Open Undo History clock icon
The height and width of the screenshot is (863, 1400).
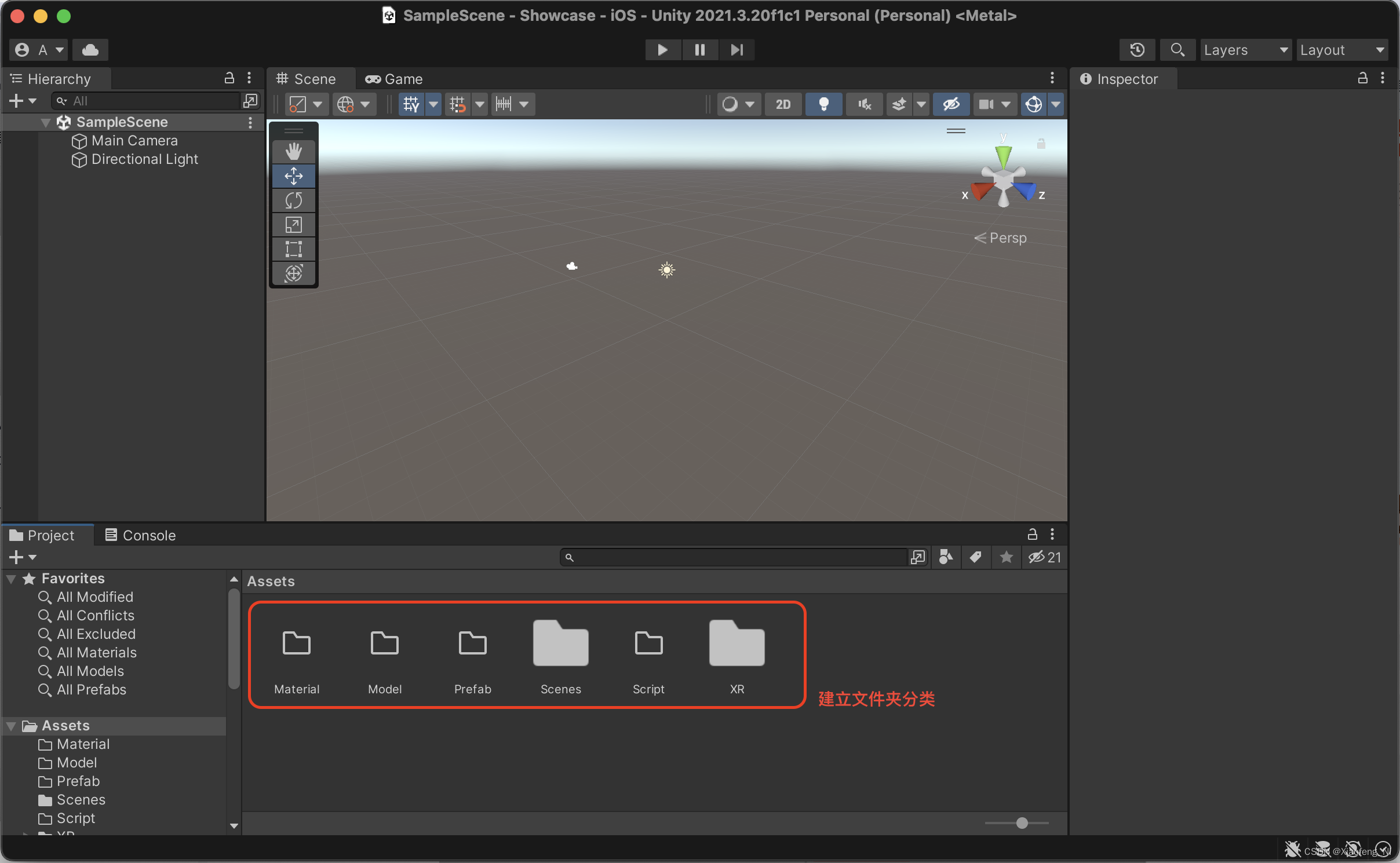[x=1137, y=50]
